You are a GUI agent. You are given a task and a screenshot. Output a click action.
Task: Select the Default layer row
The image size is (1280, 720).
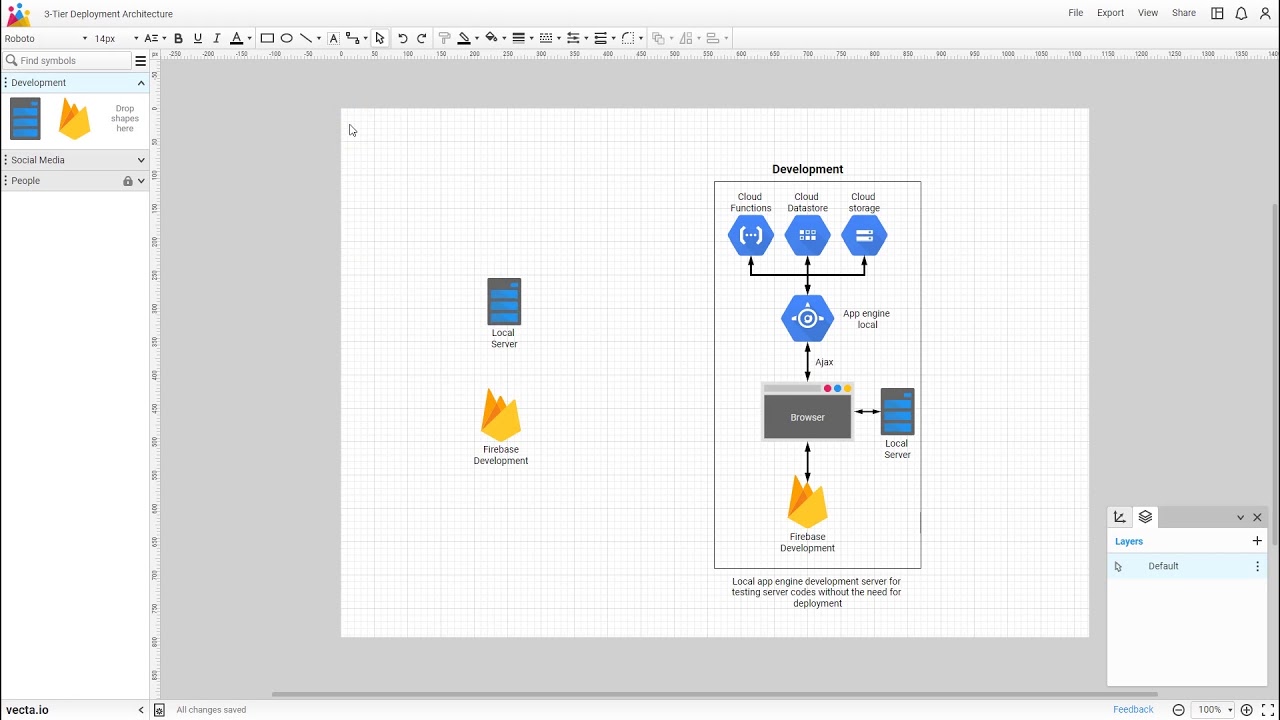pyautogui.click(x=1187, y=566)
